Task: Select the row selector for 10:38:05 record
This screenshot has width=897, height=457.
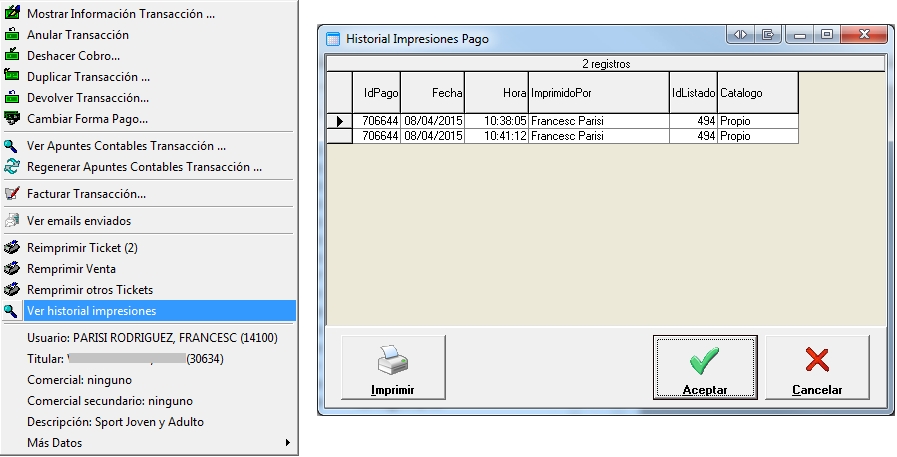Action: pyautogui.click(x=339, y=121)
